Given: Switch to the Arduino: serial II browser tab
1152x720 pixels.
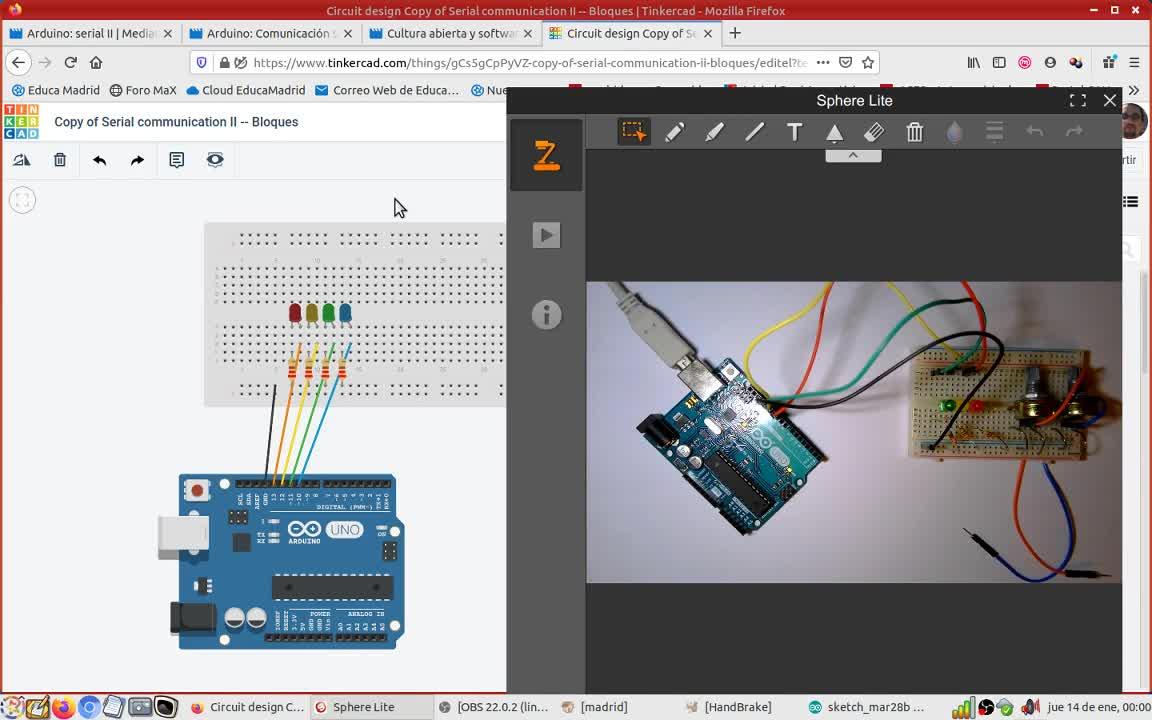Looking at the screenshot, I should pos(90,33).
